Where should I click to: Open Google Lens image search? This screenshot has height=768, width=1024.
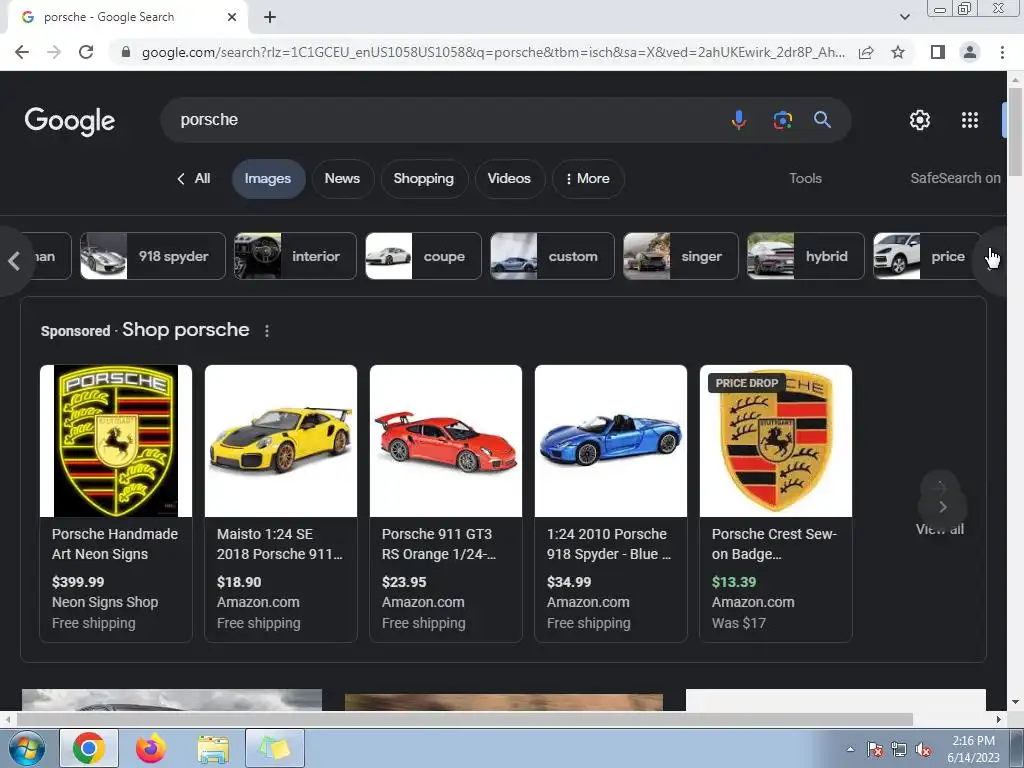click(x=782, y=120)
